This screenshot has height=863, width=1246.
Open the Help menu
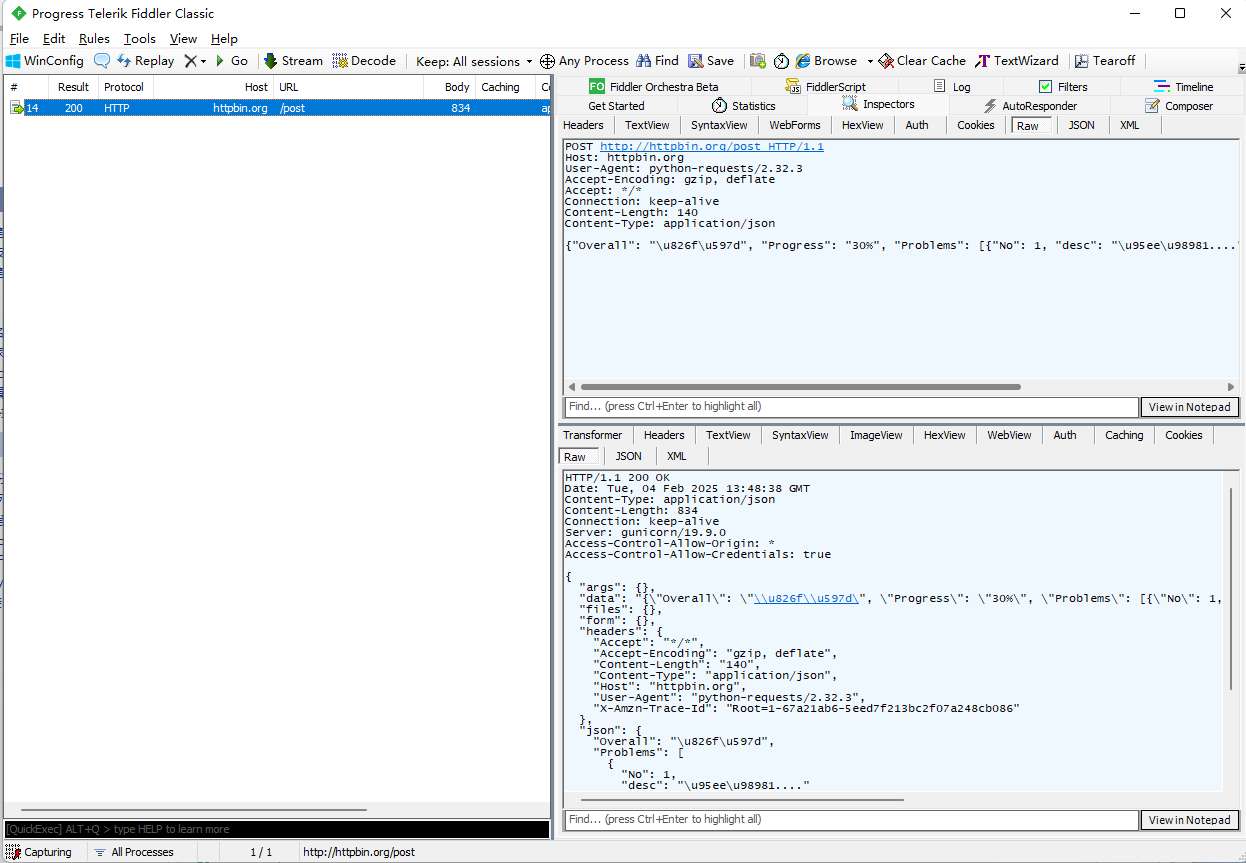(x=224, y=38)
